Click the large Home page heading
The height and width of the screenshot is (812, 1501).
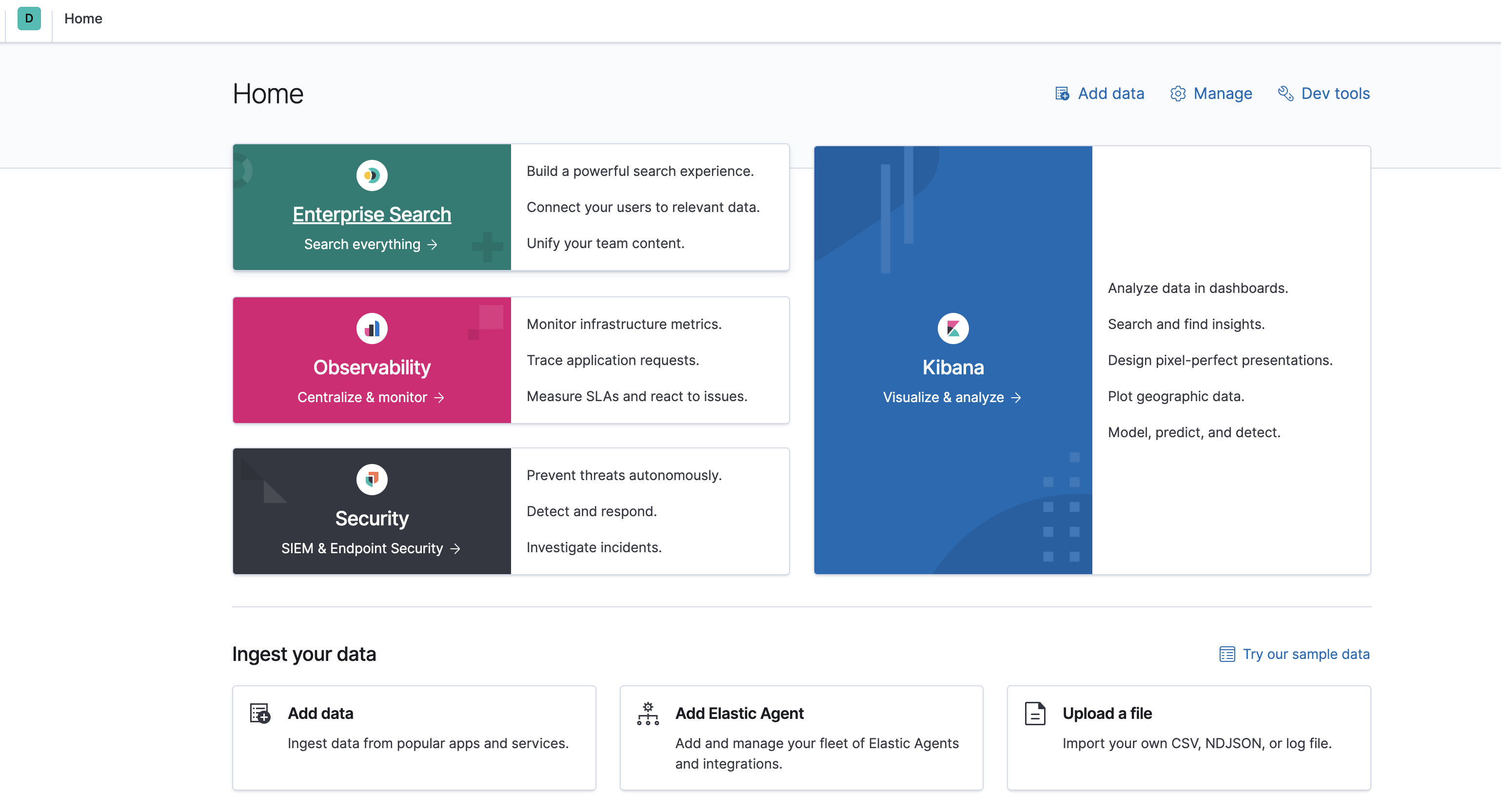point(267,94)
